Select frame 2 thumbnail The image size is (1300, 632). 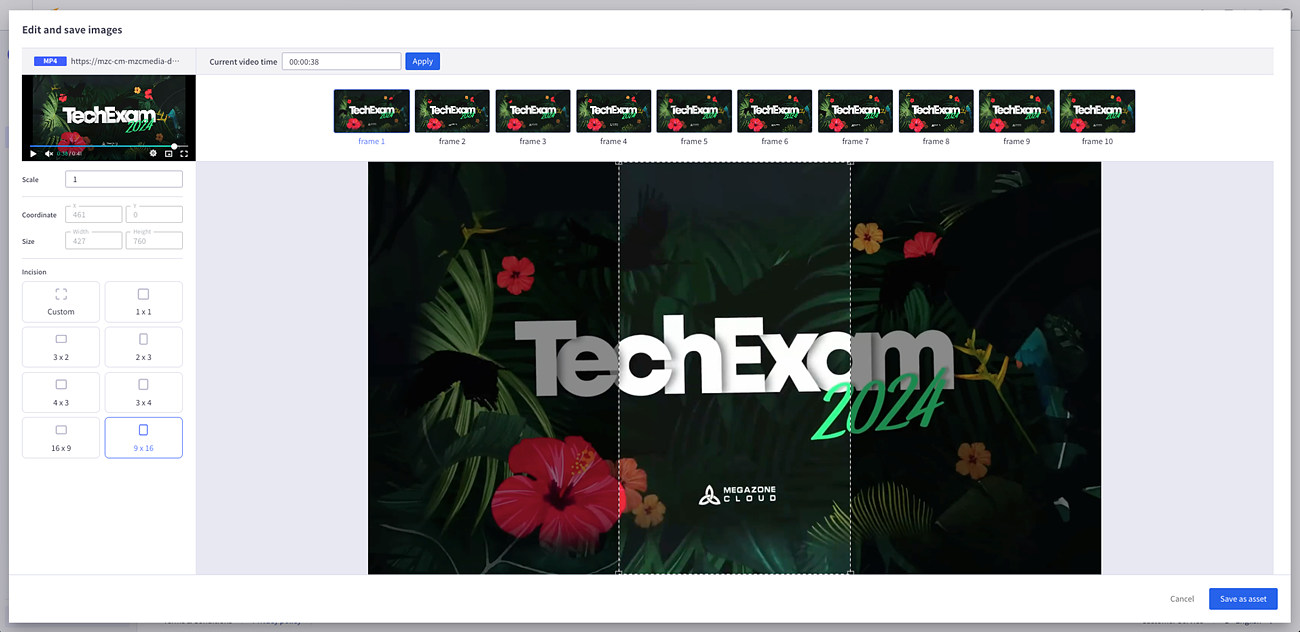coord(452,111)
